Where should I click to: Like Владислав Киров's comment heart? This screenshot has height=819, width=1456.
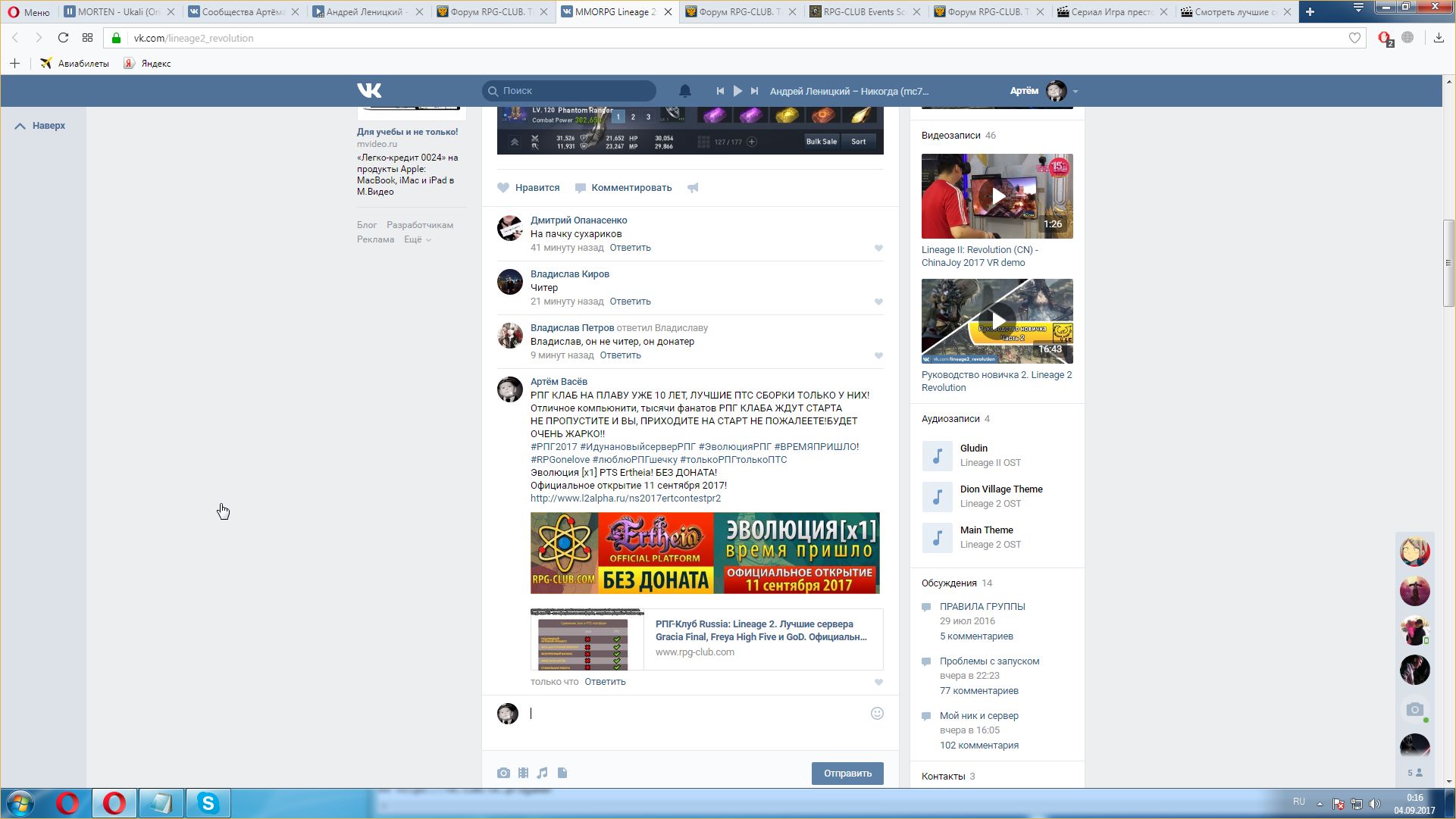tap(878, 302)
